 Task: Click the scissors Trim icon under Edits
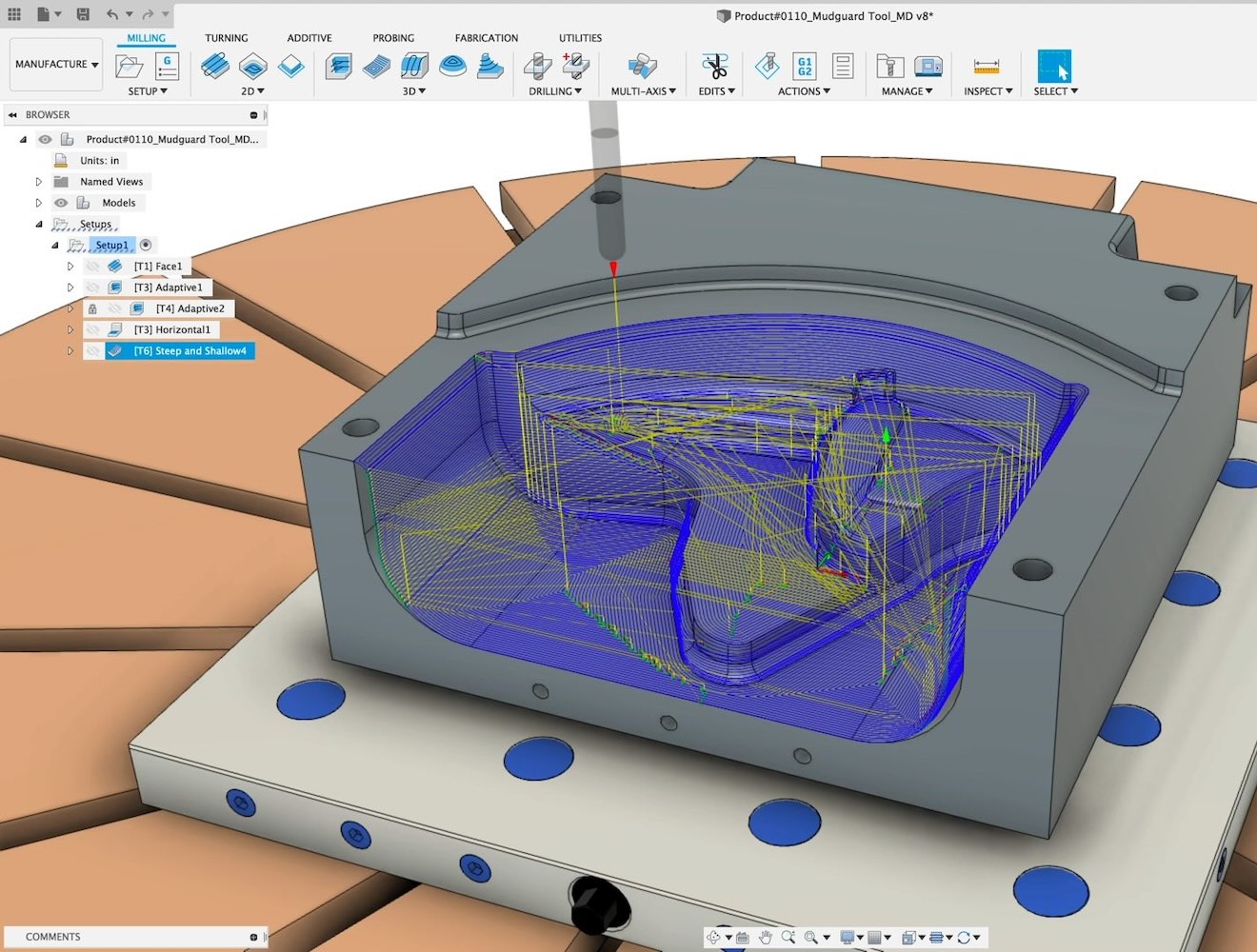[714, 67]
